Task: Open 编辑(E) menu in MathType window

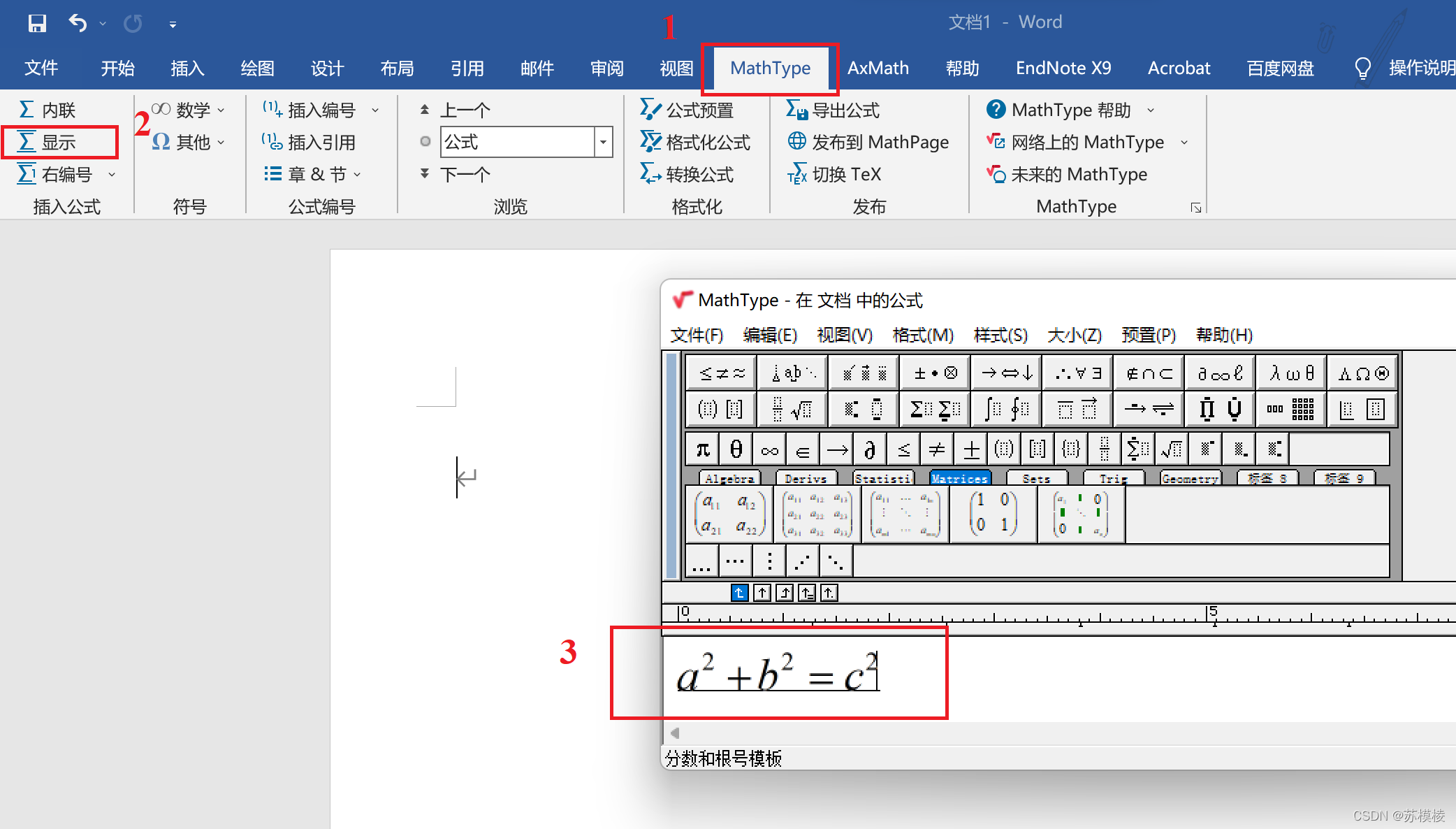Action: 770,335
